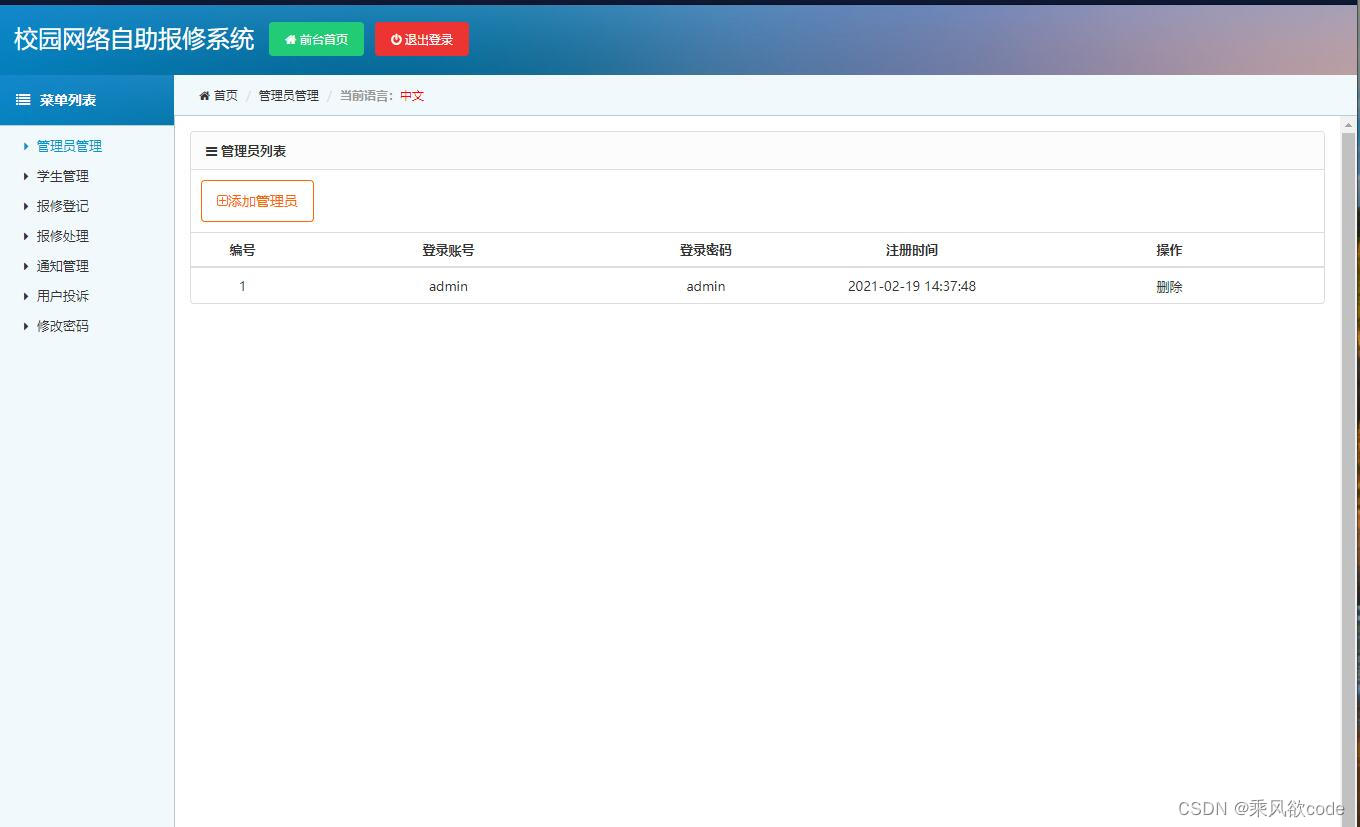The image size is (1360, 827).
Task: Click the 2021-02-19 14:37:48 timestamp cell
Action: [x=912, y=286]
